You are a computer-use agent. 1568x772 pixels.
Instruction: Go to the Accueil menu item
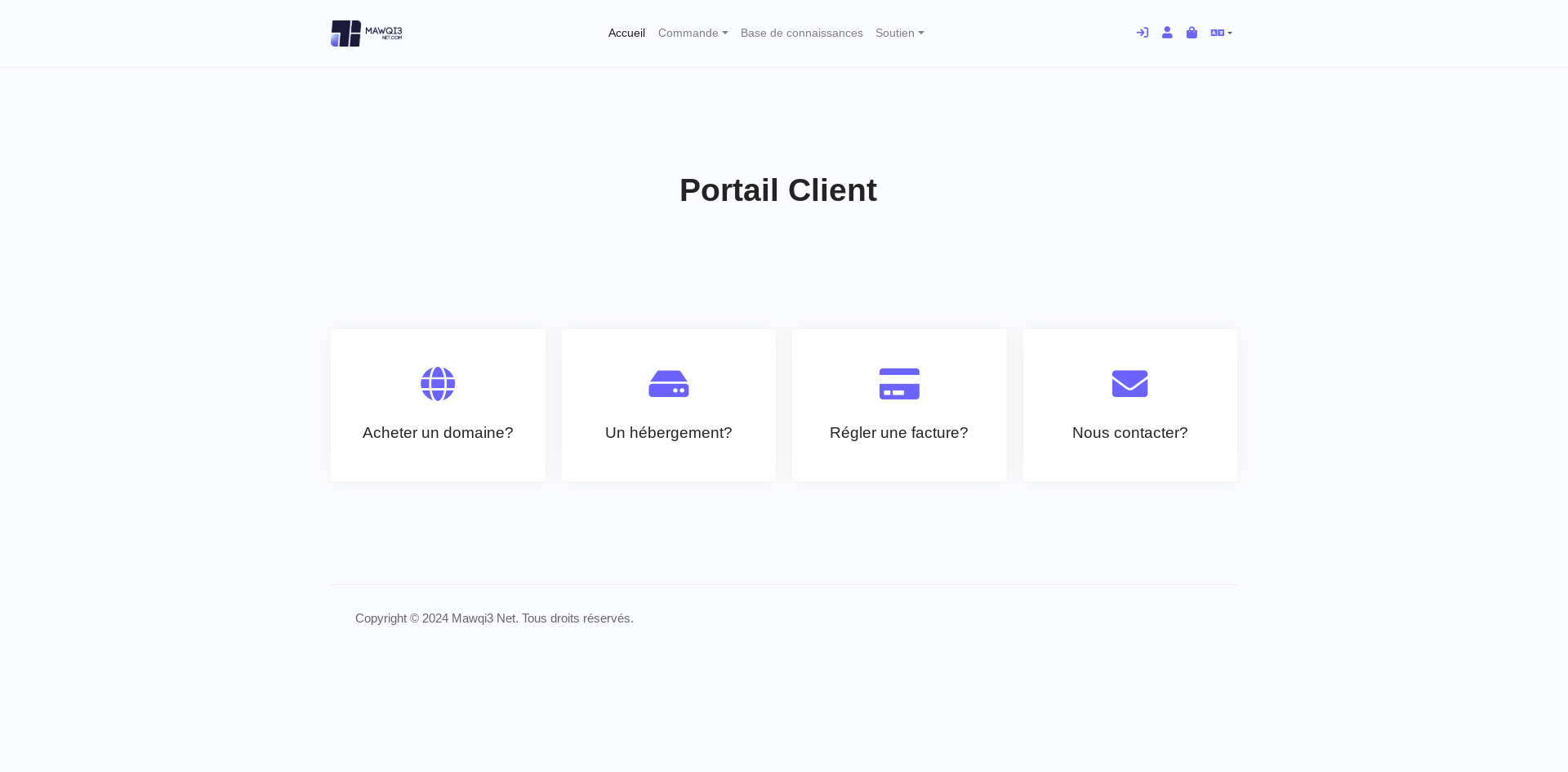pos(626,33)
